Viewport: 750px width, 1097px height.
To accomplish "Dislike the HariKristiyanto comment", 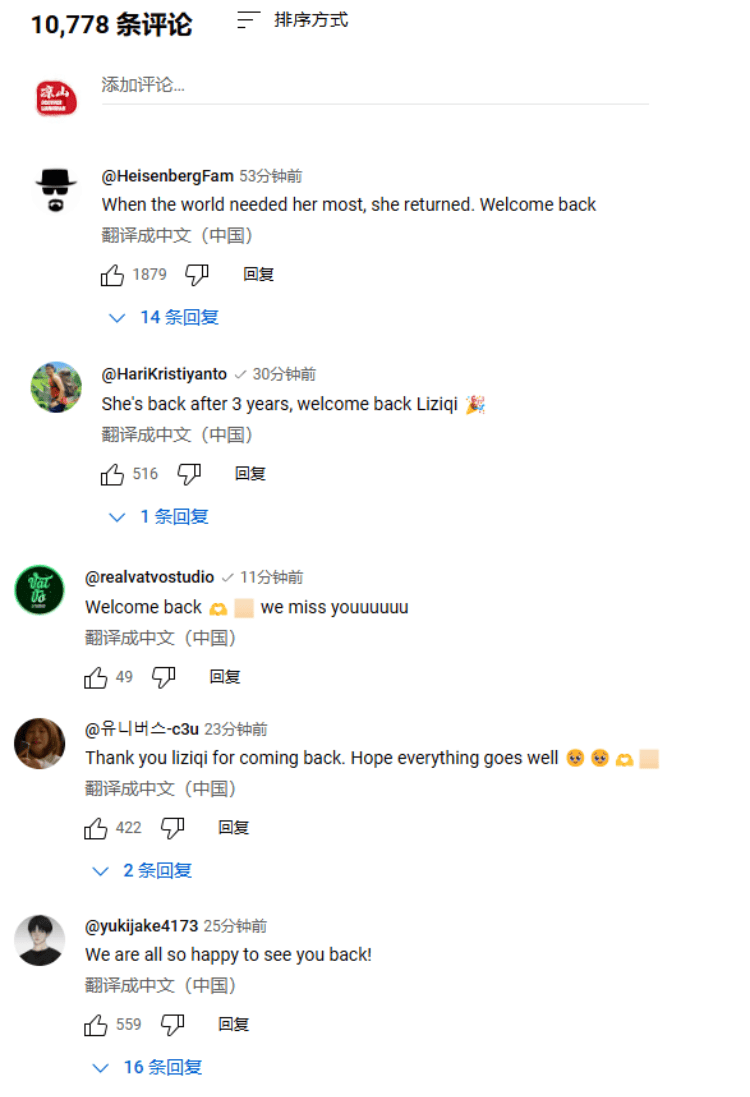I will pyautogui.click(x=189, y=474).
